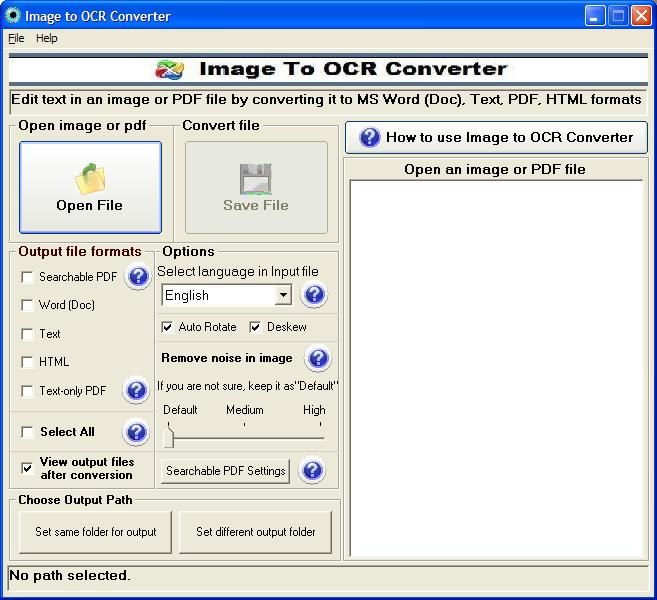657x600 pixels.
Task: Click 'Select language in Input file' label
Action: pos(238,272)
